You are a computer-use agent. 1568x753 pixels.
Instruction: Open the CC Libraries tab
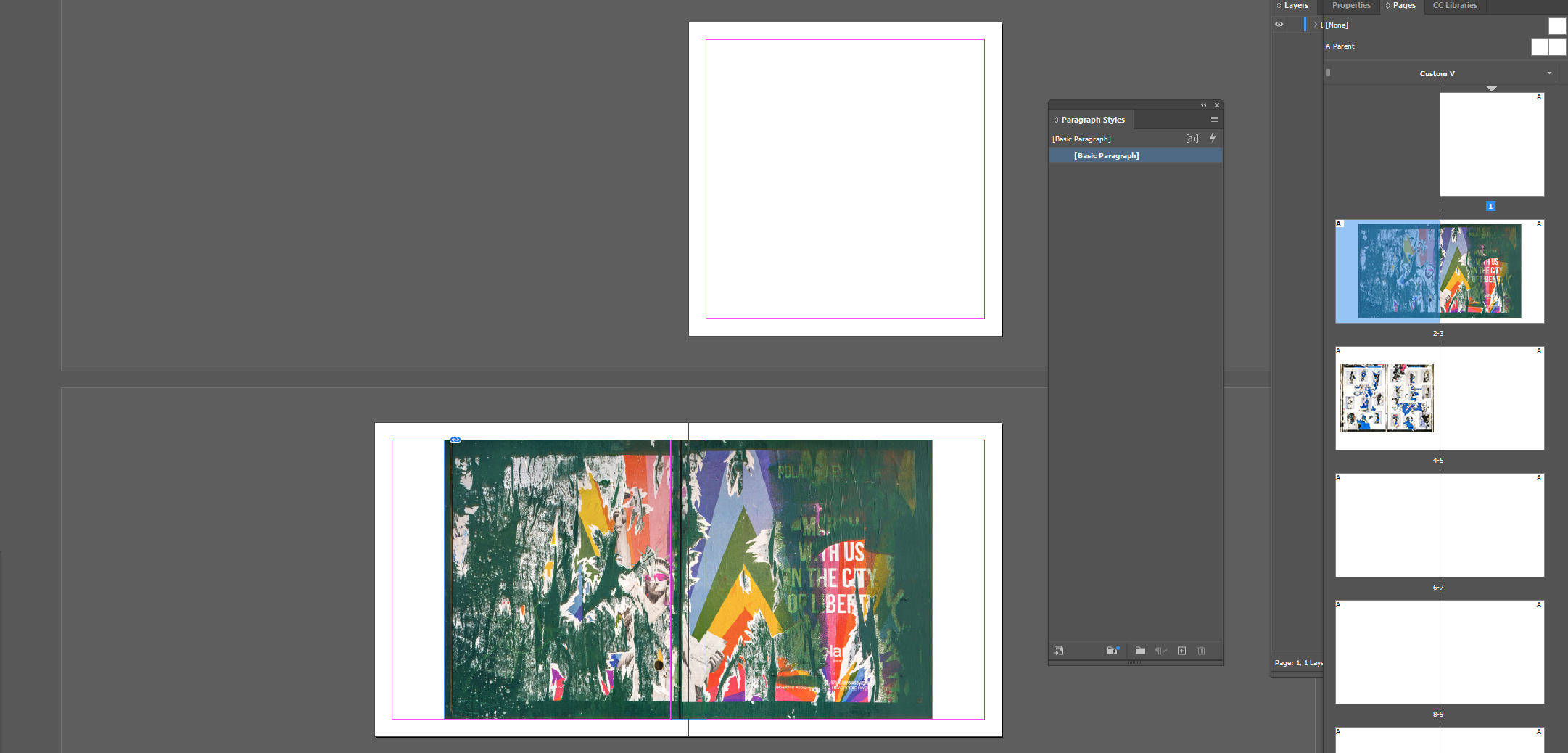click(1454, 6)
